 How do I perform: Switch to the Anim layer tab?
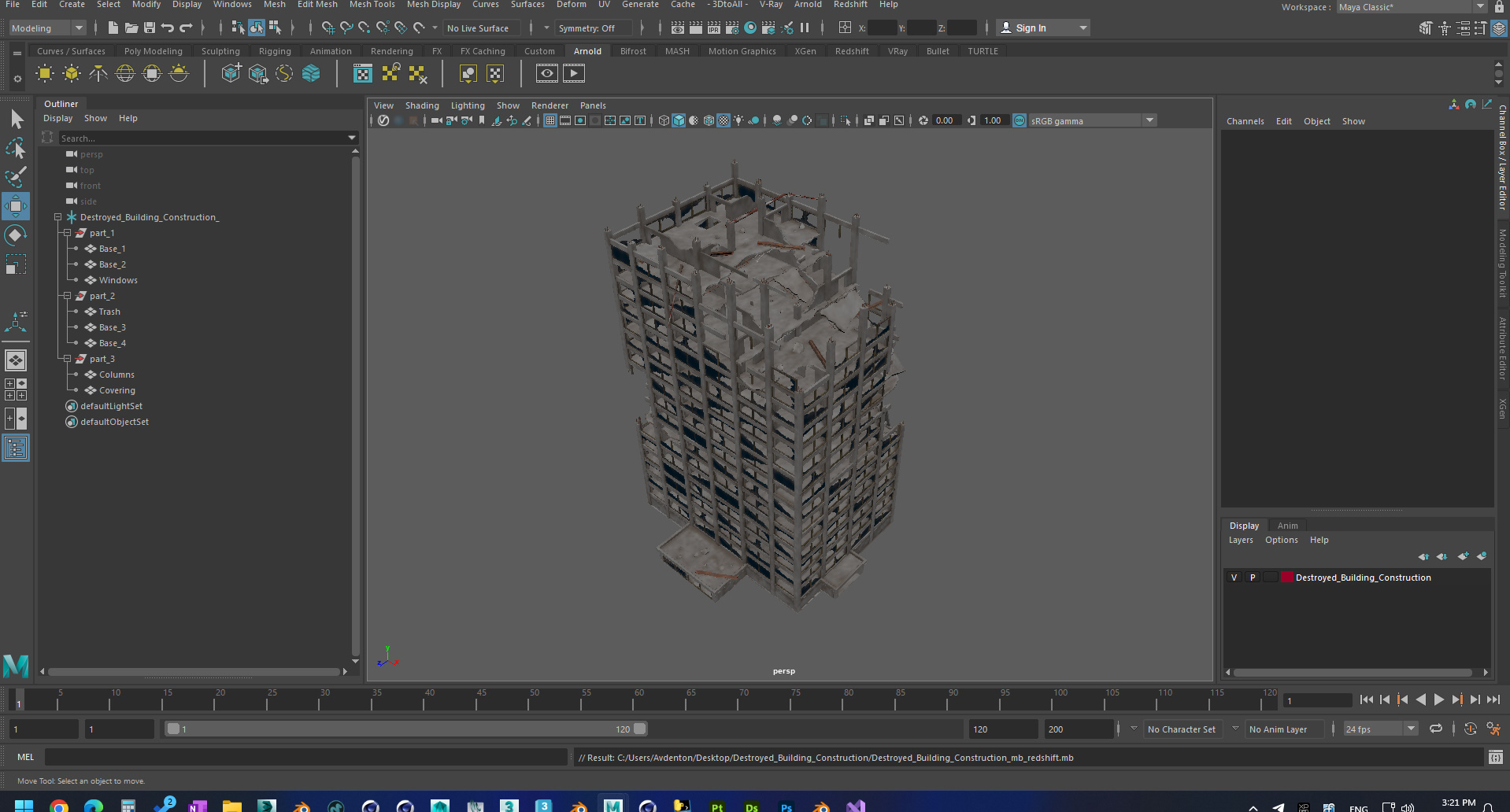1287,526
